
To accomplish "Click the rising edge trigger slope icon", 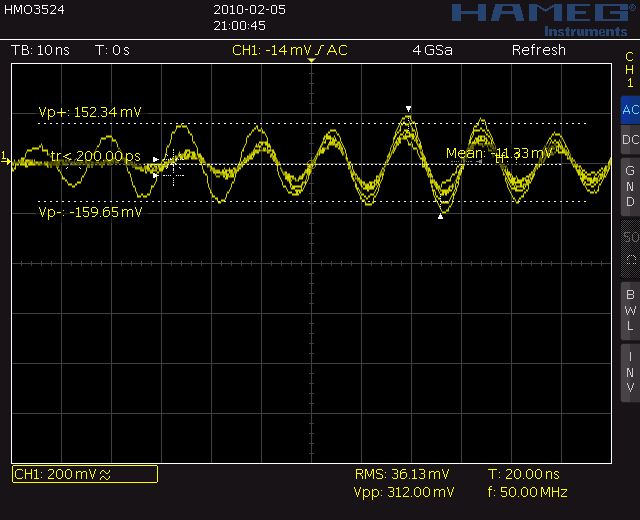I will point(319,50).
